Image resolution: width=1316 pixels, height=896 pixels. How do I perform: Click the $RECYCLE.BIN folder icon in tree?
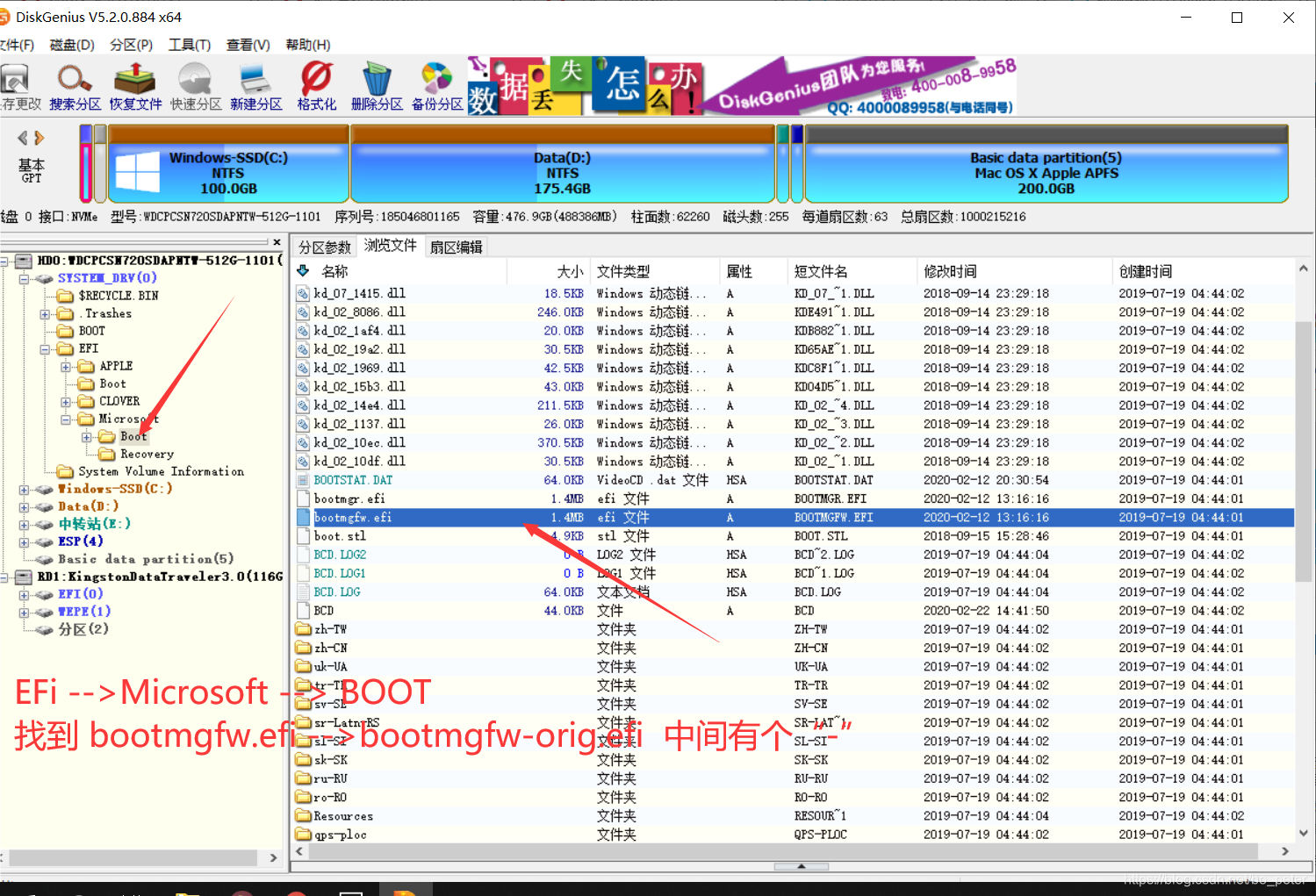(x=66, y=296)
